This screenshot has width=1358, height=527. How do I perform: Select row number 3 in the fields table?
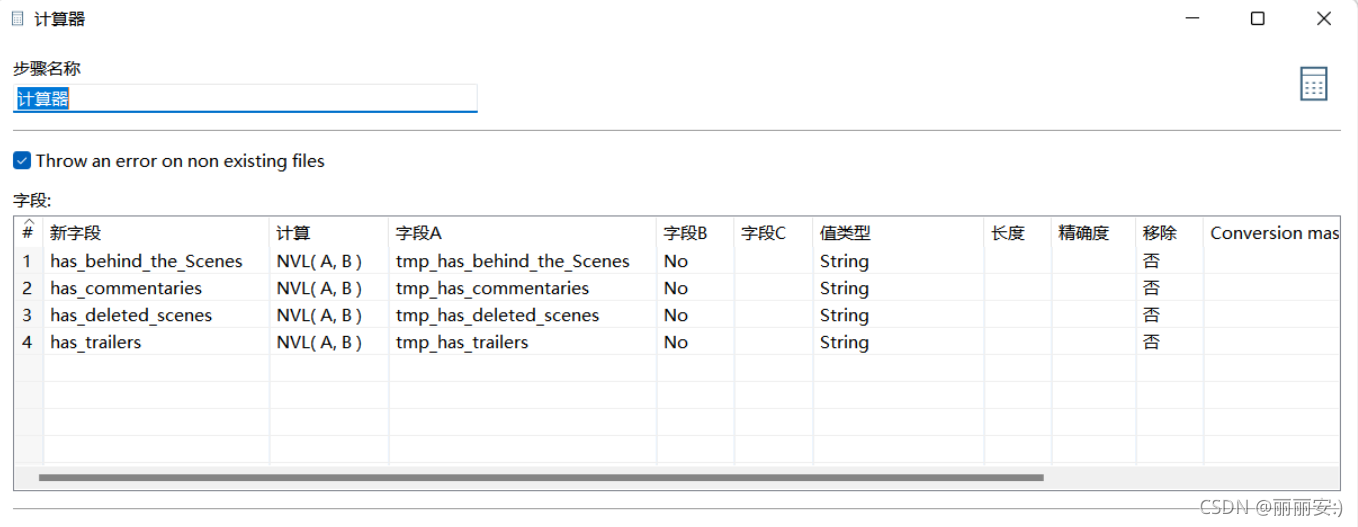pos(28,315)
